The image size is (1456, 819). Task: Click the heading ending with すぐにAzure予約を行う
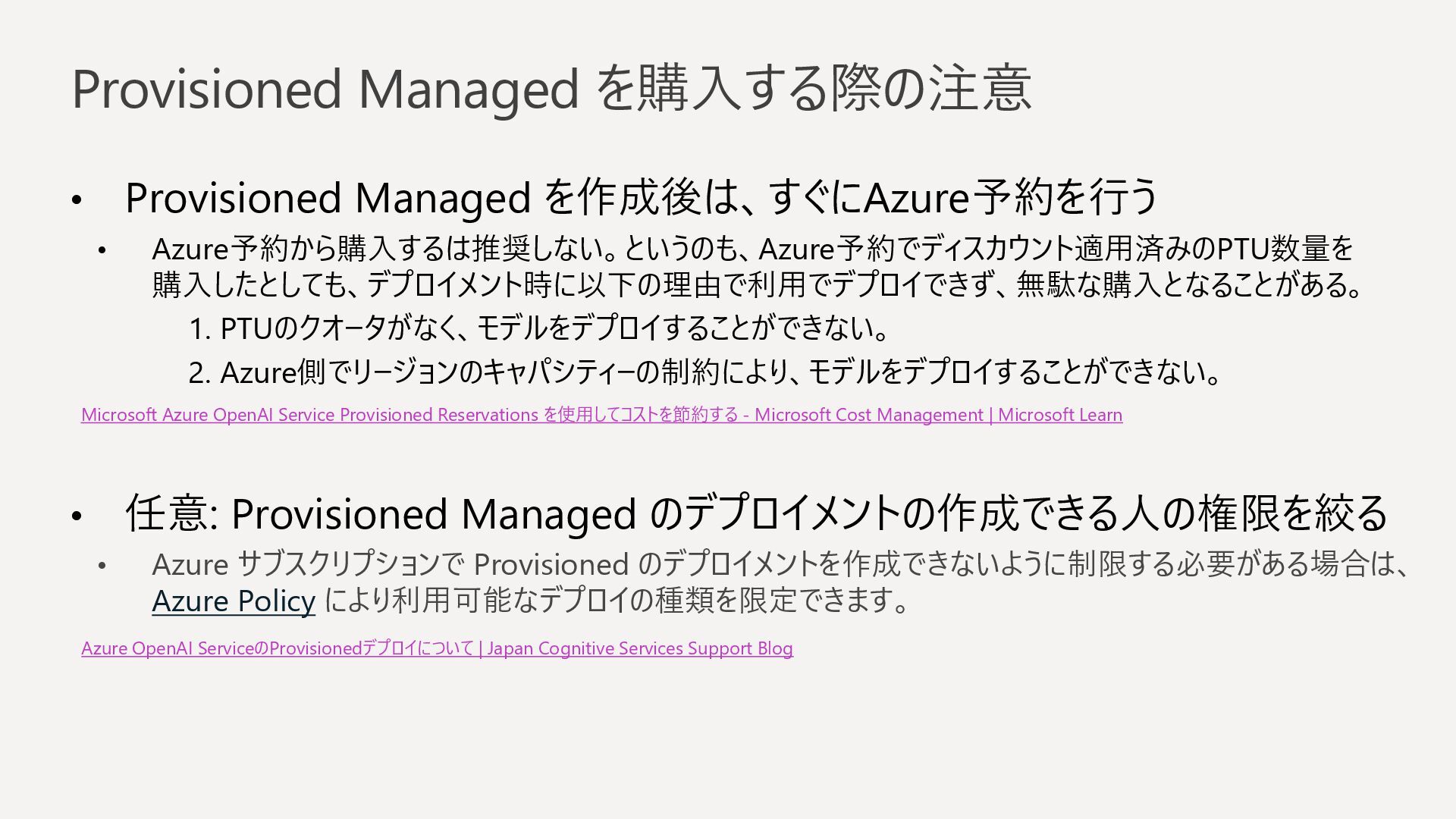(641, 197)
